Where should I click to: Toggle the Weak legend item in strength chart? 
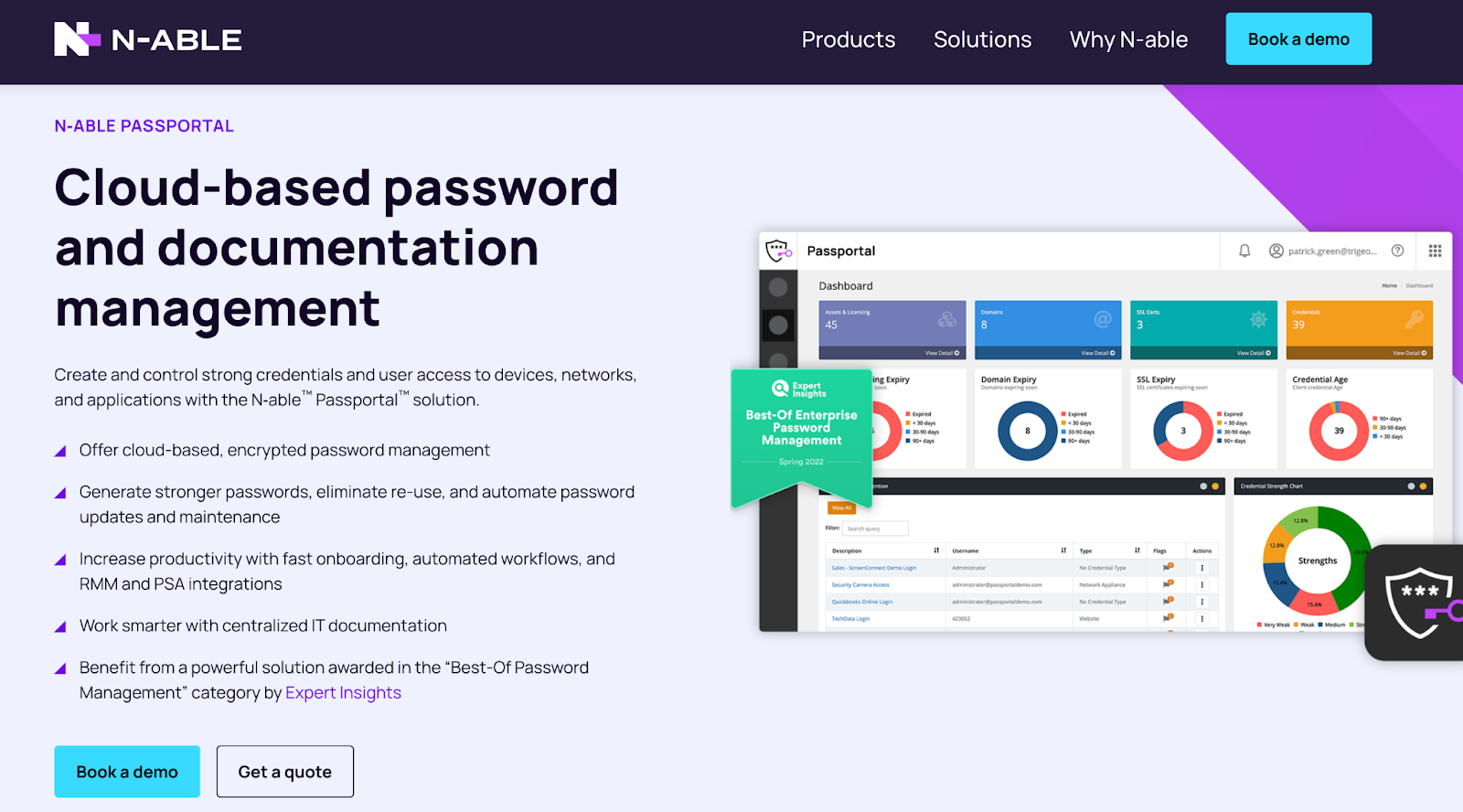[1304, 625]
